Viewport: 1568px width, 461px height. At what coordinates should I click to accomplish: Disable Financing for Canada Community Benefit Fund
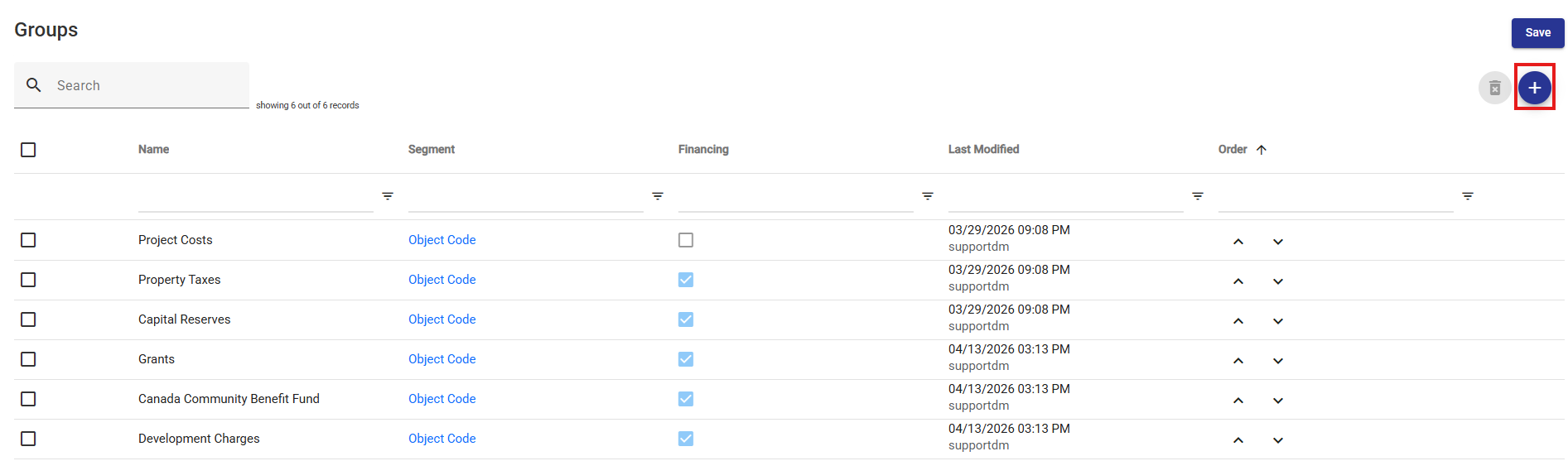click(686, 399)
